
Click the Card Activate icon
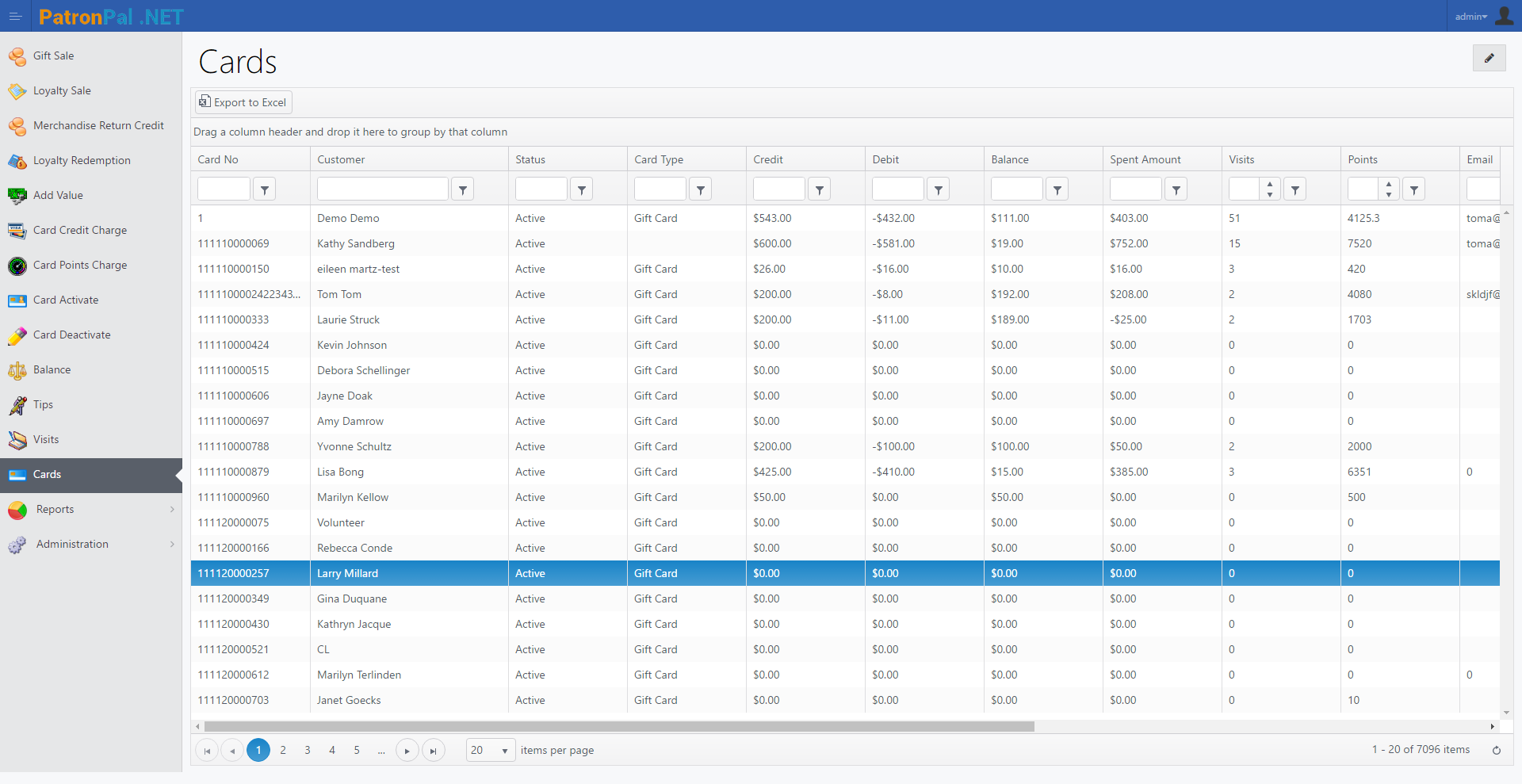pos(17,300)
